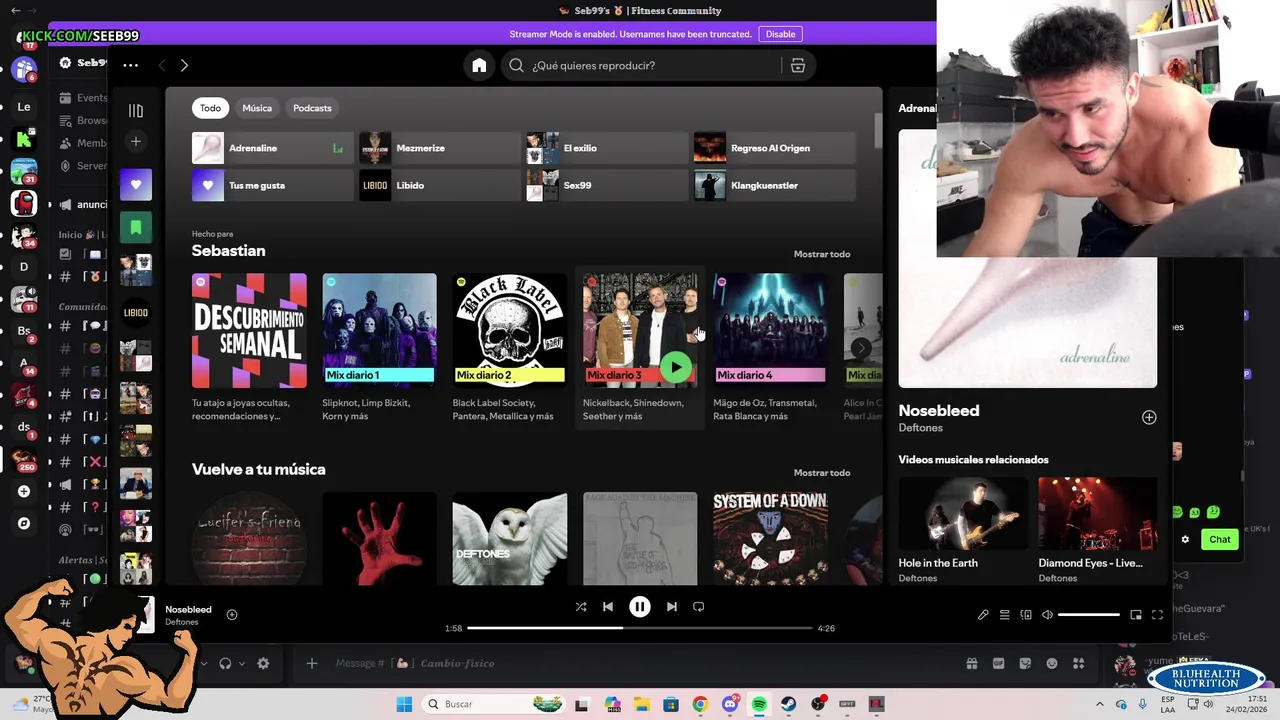This screenshot has width=1280, height=720.
Task: Open El exilio shortcut tile
Action: 608,148
